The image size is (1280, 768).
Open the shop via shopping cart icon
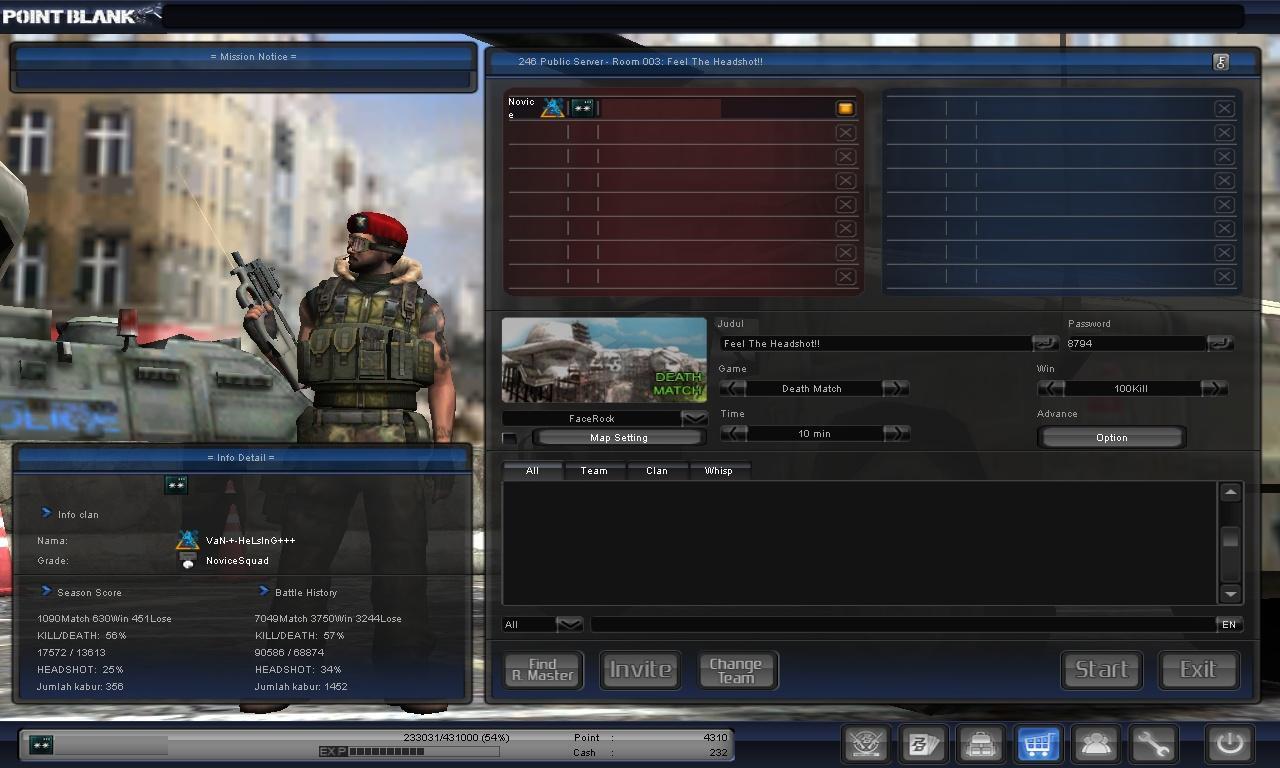pyautogui.click(x=1038, y=744)
